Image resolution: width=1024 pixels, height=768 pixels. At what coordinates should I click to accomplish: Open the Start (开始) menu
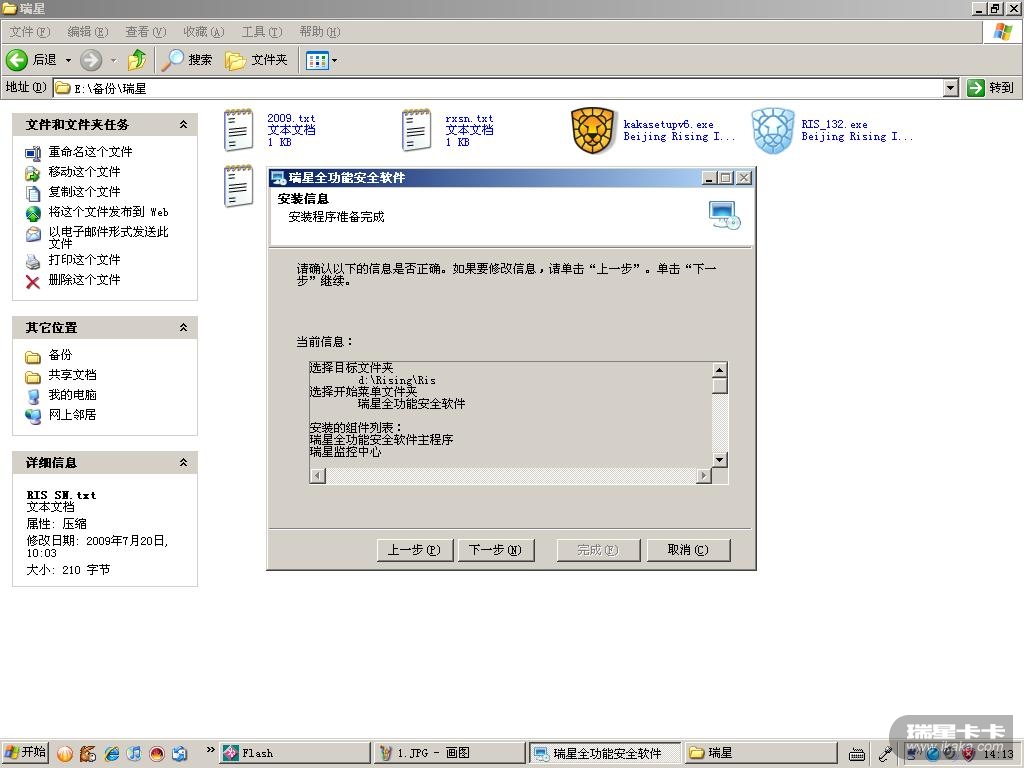25,752
